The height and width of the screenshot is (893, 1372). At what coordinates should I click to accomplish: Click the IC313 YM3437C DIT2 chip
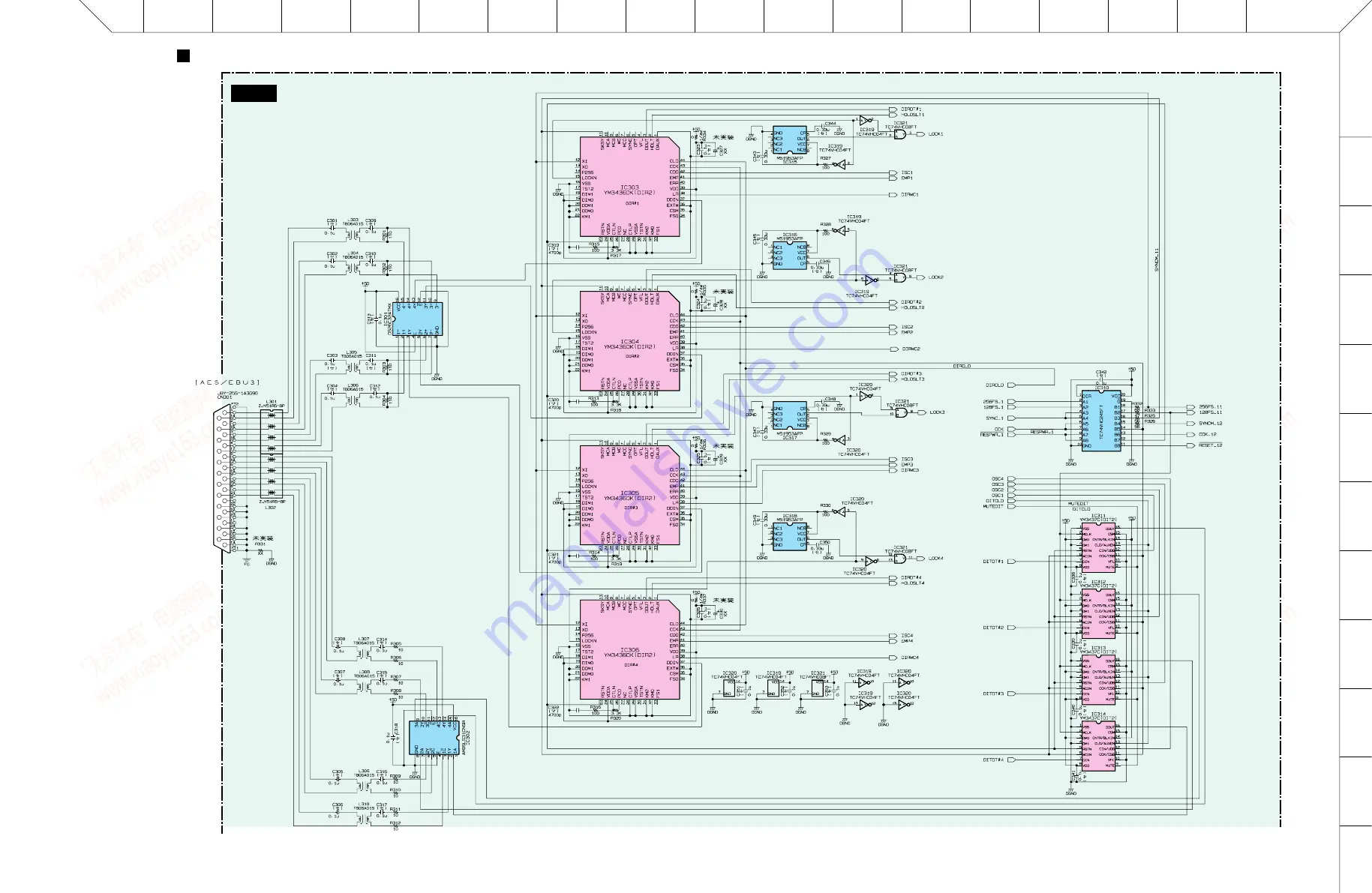[x=1098, y=680]
